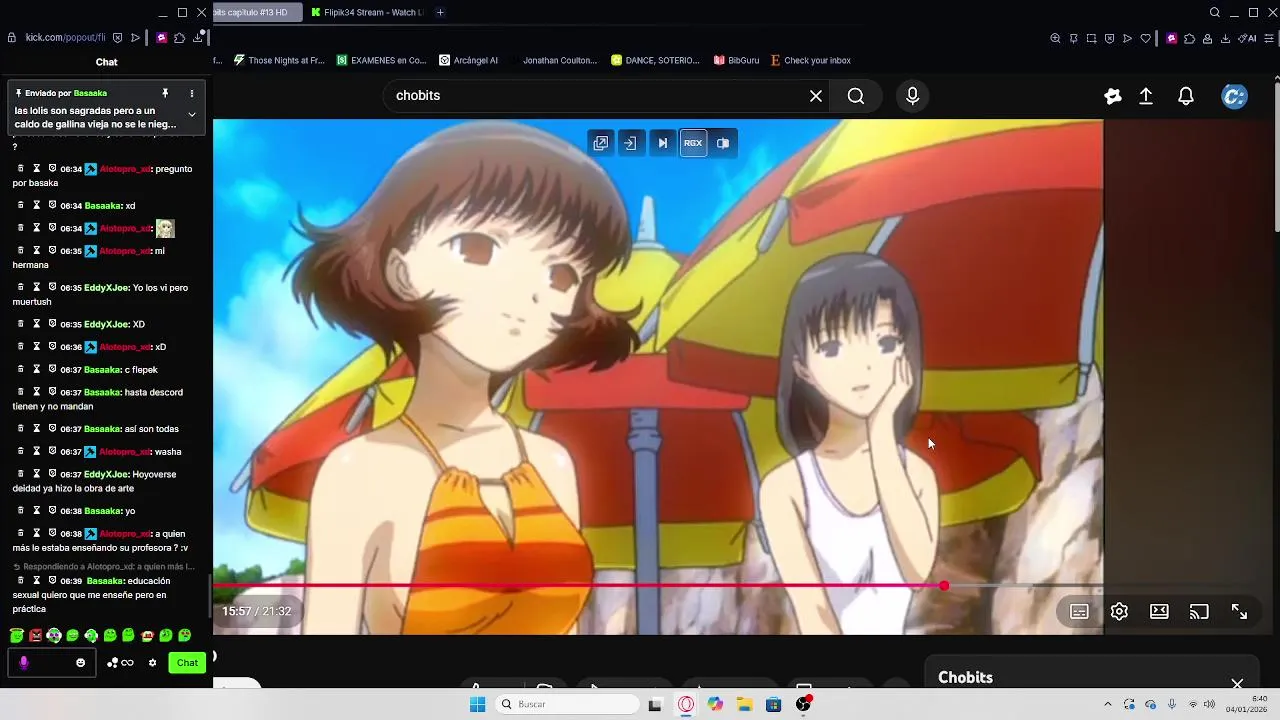This screenshot has height=720, width=1280.
Task: Seek using the red progress bar handle
Action: [944, 586]
